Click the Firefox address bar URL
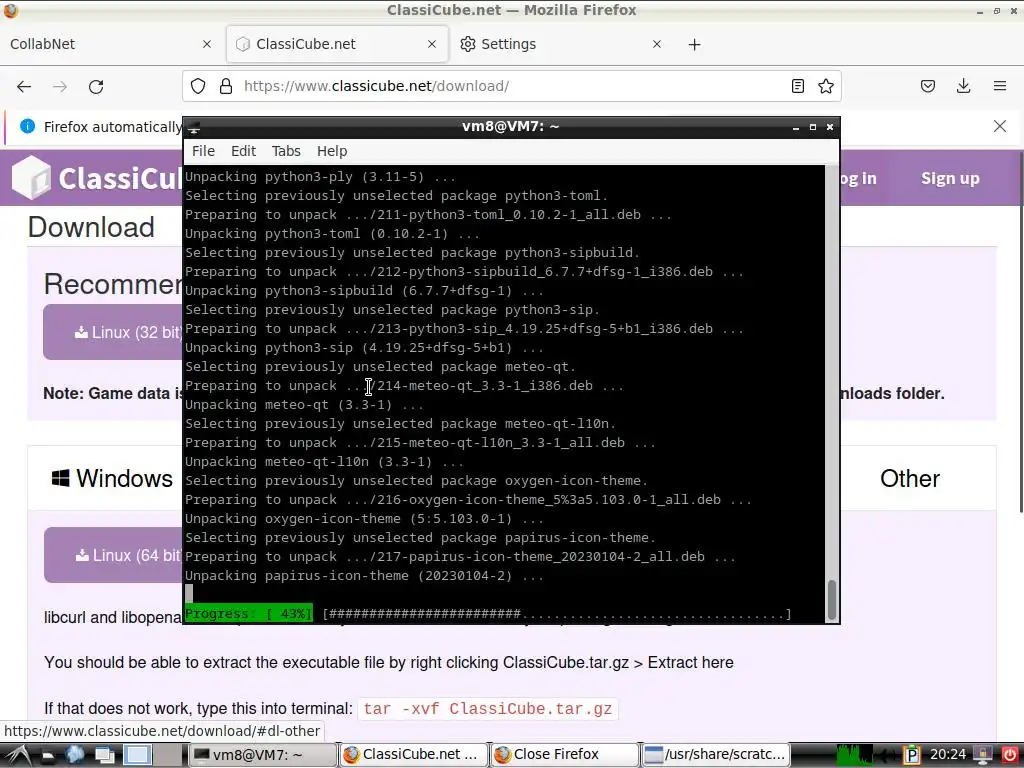 376,86
